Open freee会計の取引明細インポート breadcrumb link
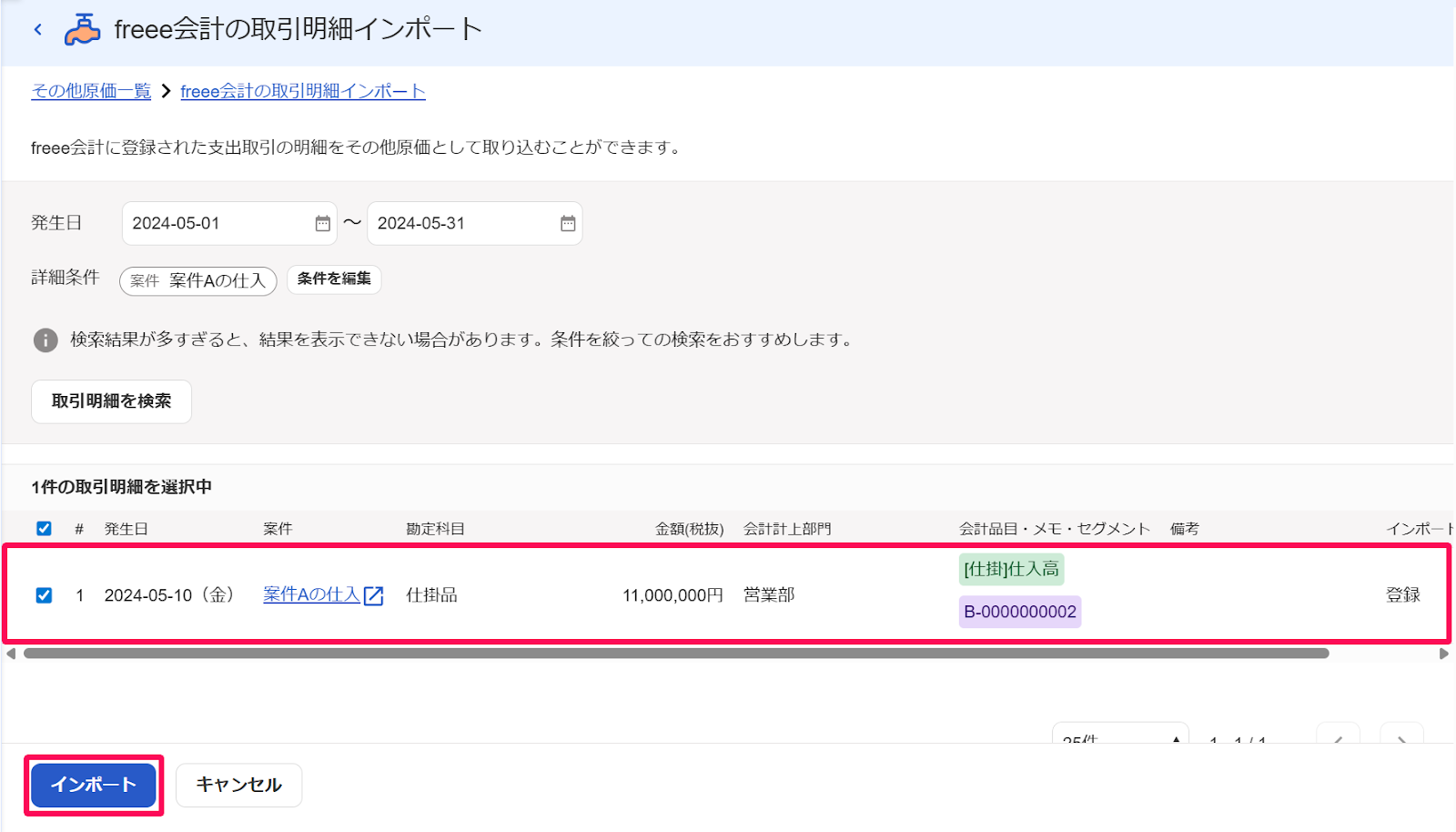Image resolution: width=1456 pixels, height=832 pixels. pyautogui.click(x=303, y=91)
